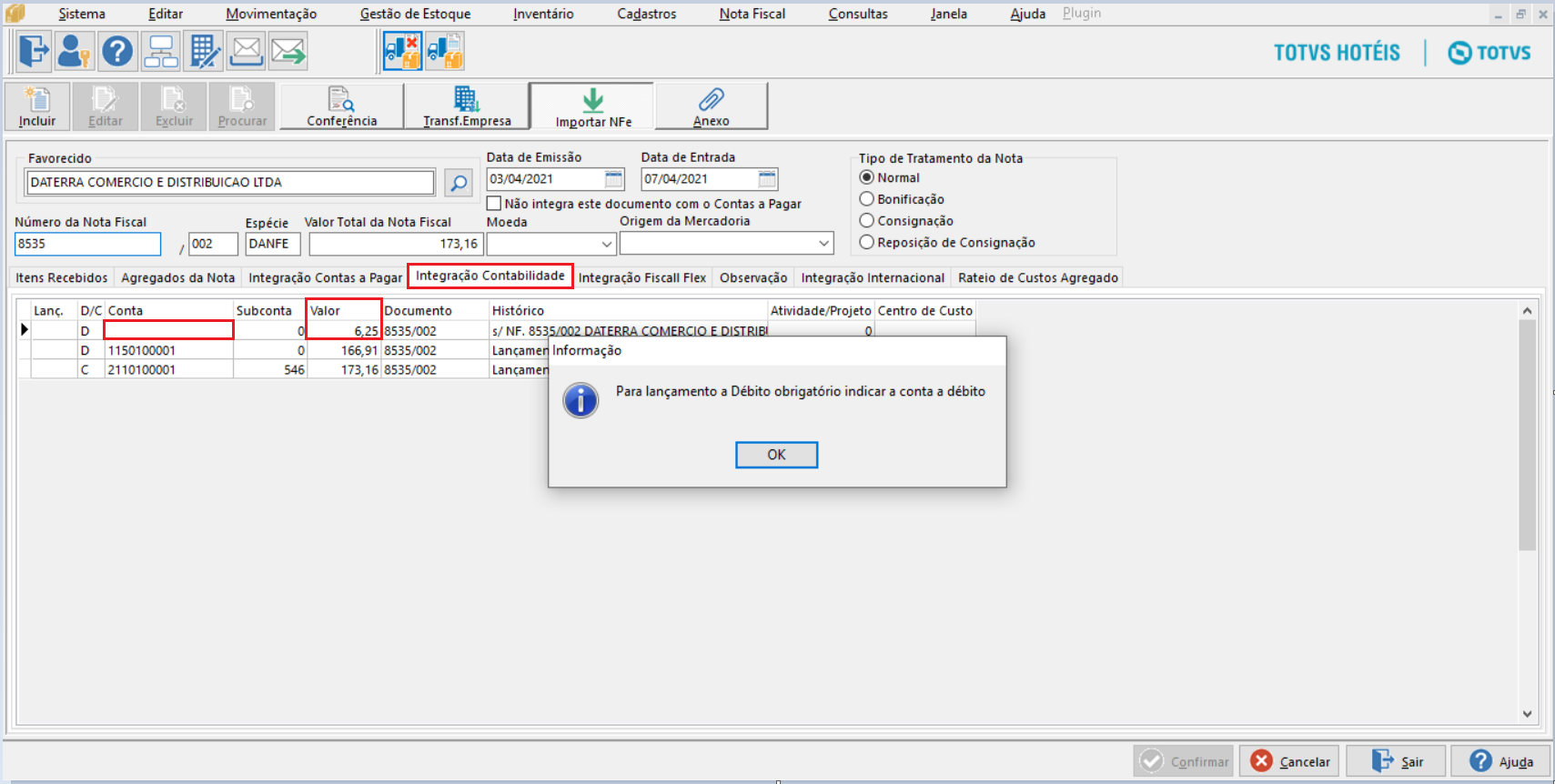Image resolution: width=1555 pixels, height=784 pixels.
Task: Open the Data de Entrada calendar picker
Action: [768, 179]
